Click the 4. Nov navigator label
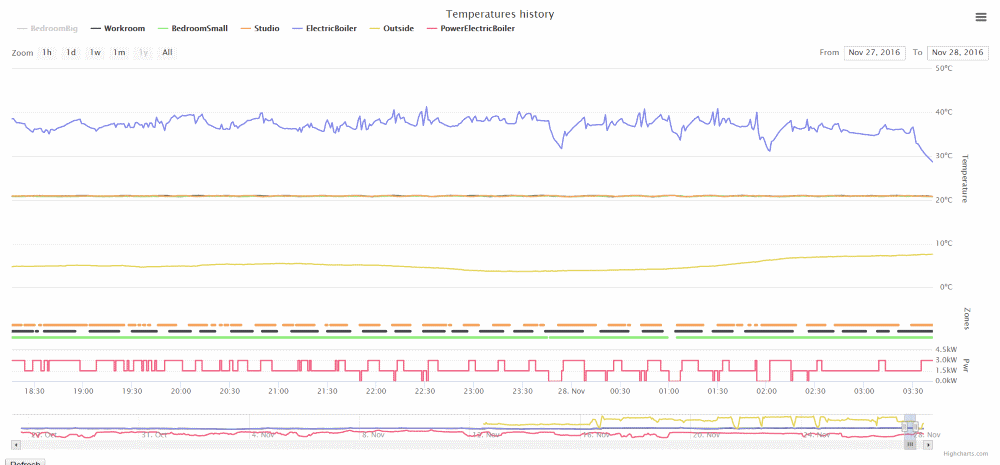 coord(263,435)
